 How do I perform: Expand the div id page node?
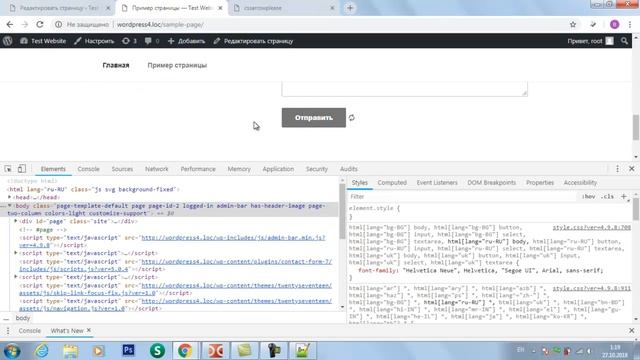click(x=16, y=221)
